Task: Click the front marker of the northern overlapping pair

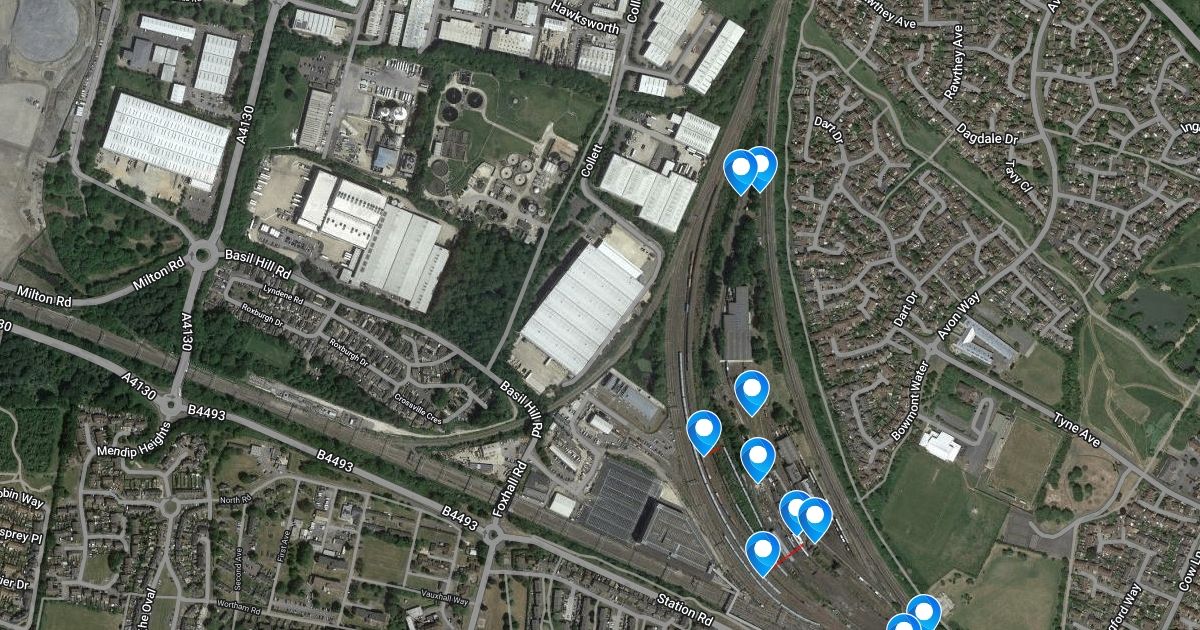Action: (741, 171)
